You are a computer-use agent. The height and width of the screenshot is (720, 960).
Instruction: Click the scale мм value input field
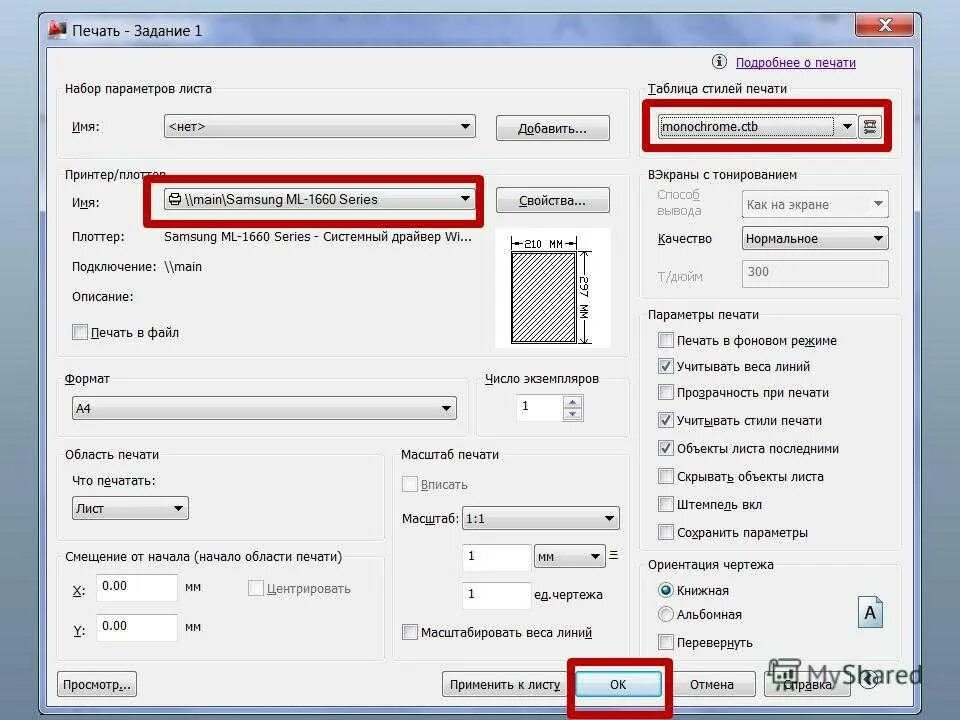[496, 557]
